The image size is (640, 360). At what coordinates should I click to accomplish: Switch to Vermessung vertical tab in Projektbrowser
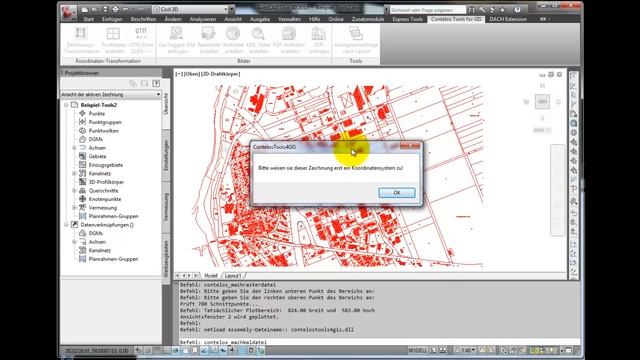166,207
